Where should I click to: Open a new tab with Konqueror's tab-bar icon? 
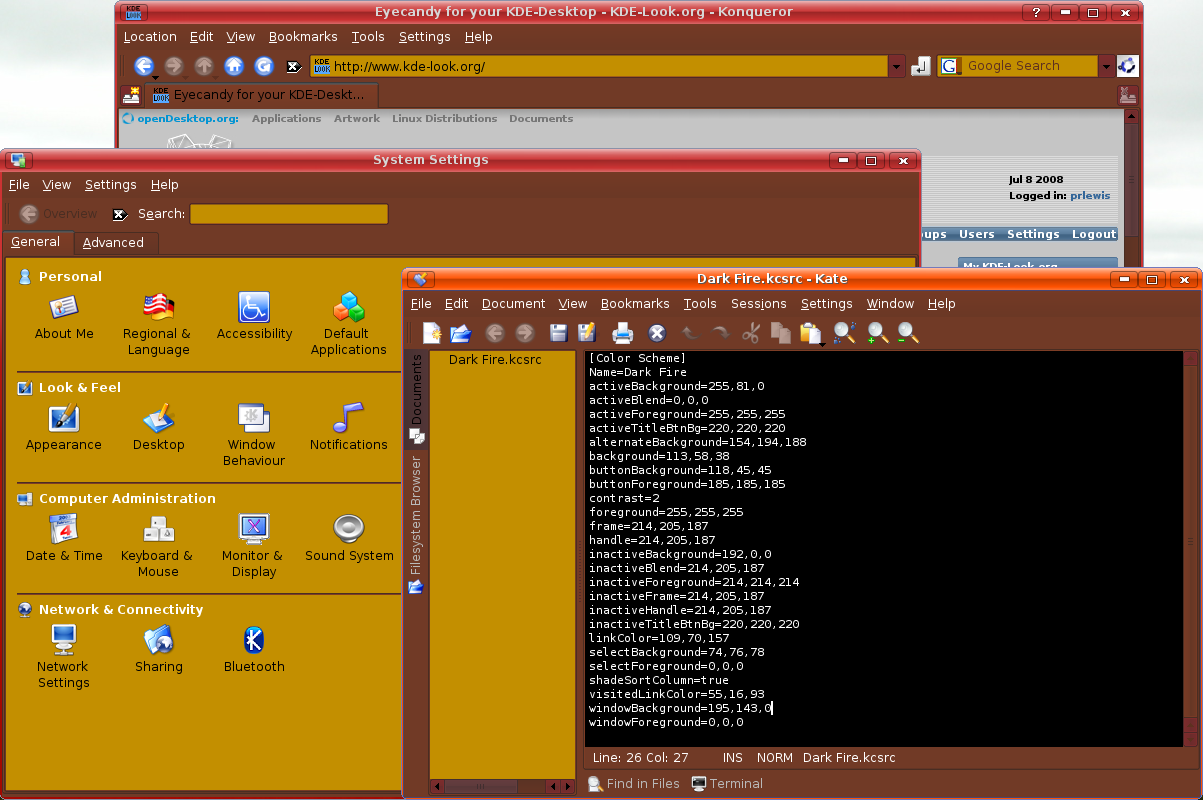131,95
